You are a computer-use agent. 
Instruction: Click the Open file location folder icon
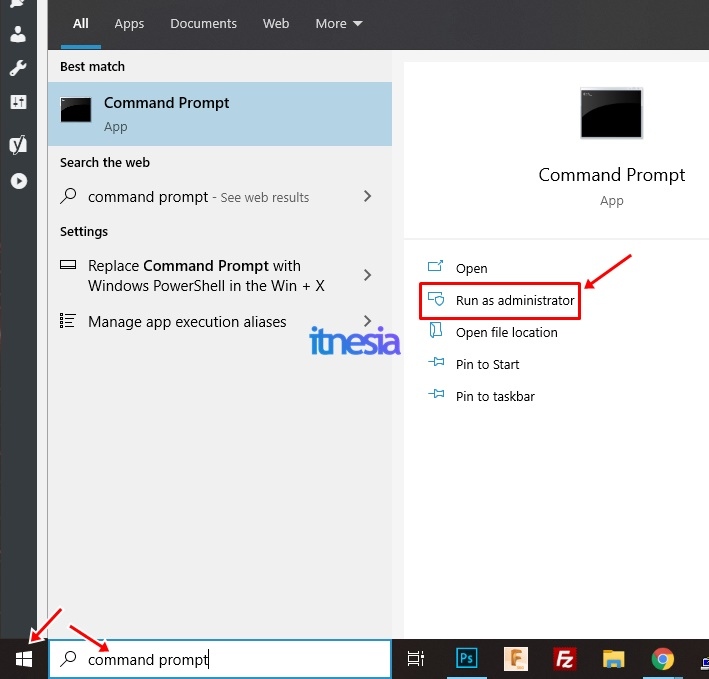pyautogui.click(x=435, y=330)
